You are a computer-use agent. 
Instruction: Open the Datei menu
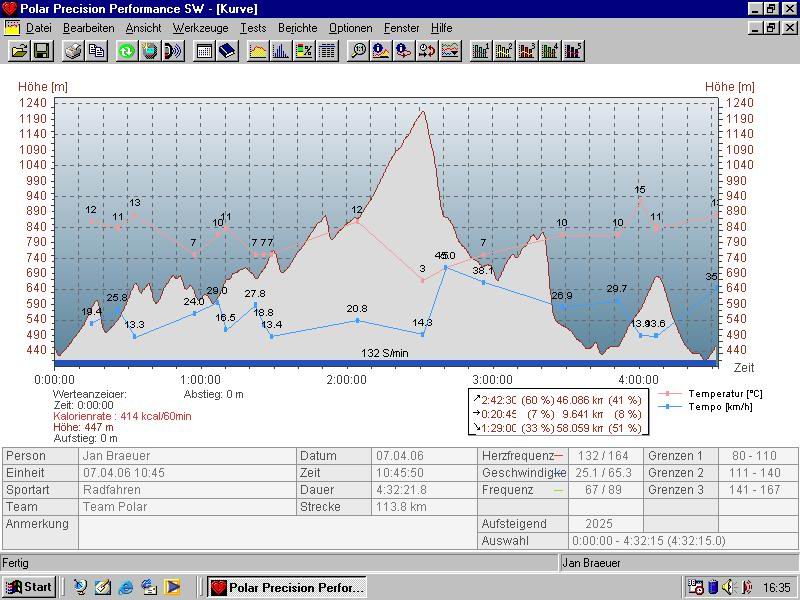pyautogui.click(x=38, y=28)
